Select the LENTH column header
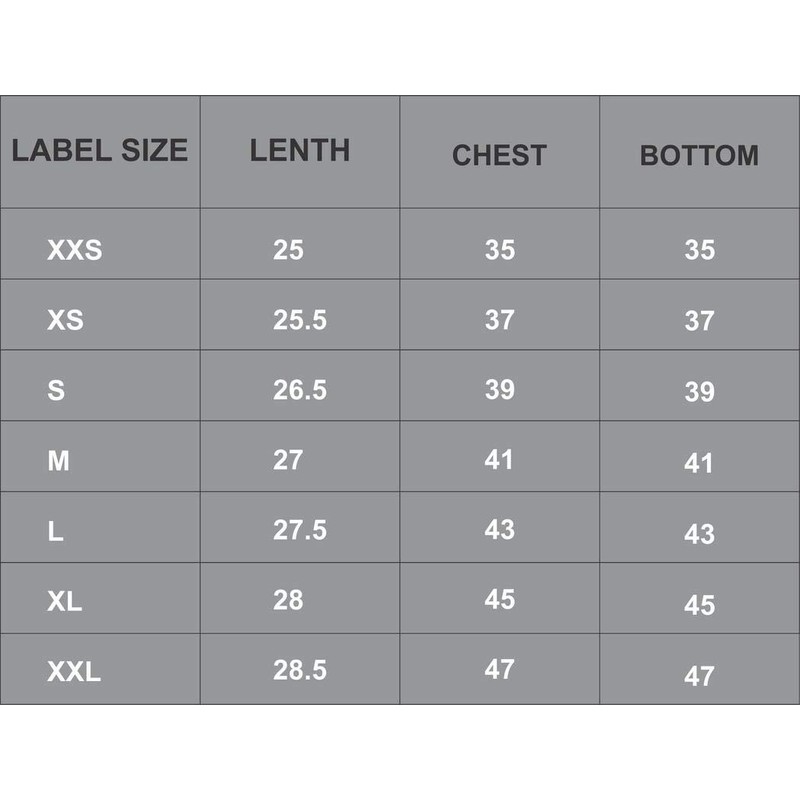The width and height of the screenshot is (800, 800). tap(300, 151)
